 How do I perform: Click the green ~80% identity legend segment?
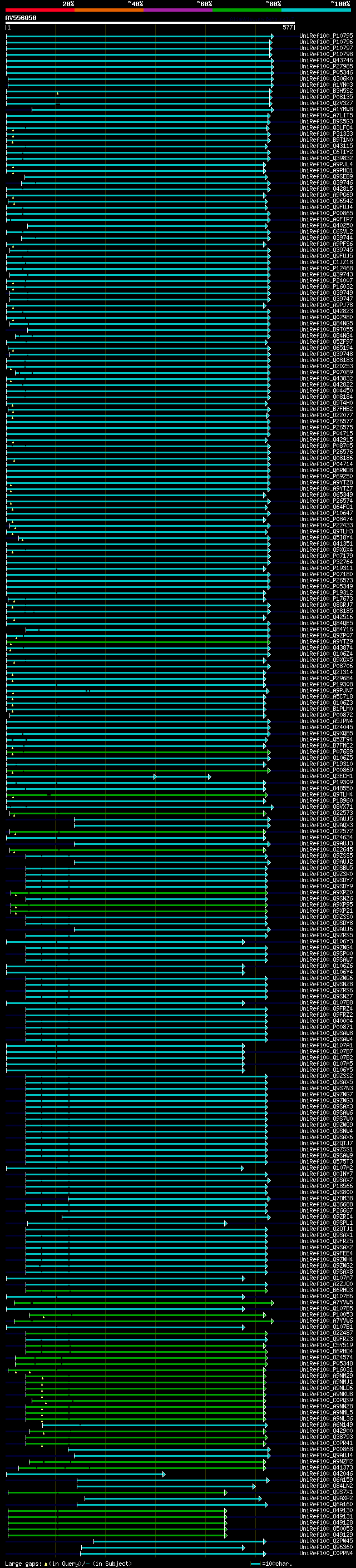point(247,11)
